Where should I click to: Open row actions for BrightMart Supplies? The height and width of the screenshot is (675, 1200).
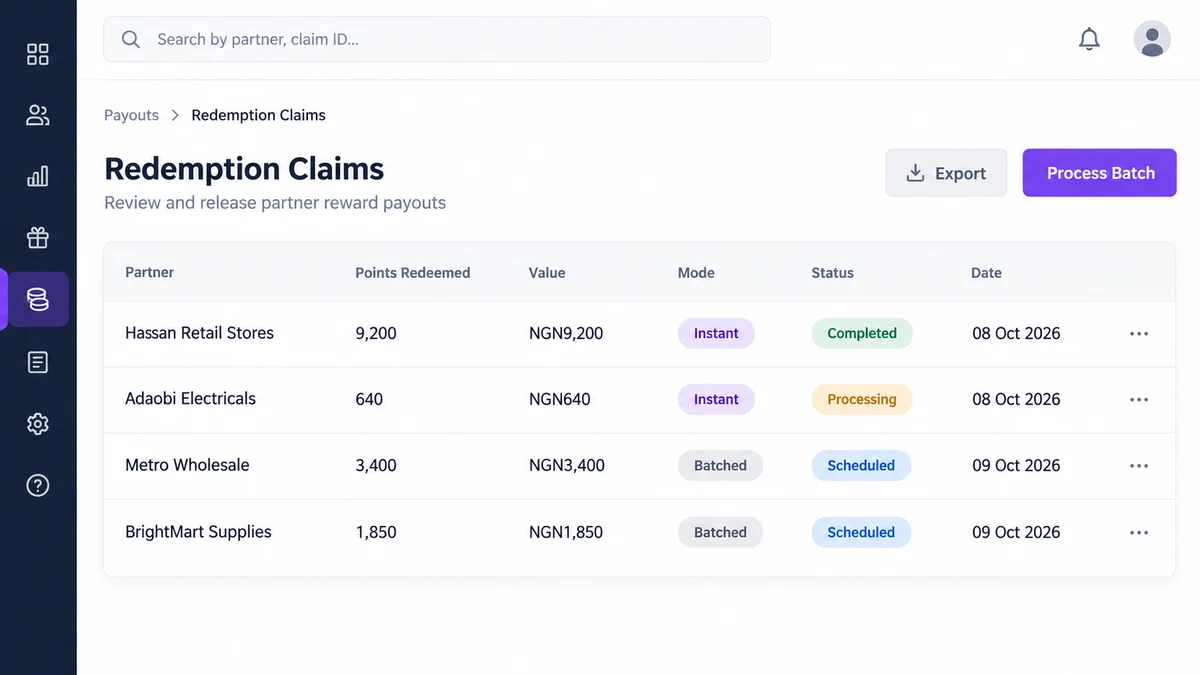coord(1139,533)
